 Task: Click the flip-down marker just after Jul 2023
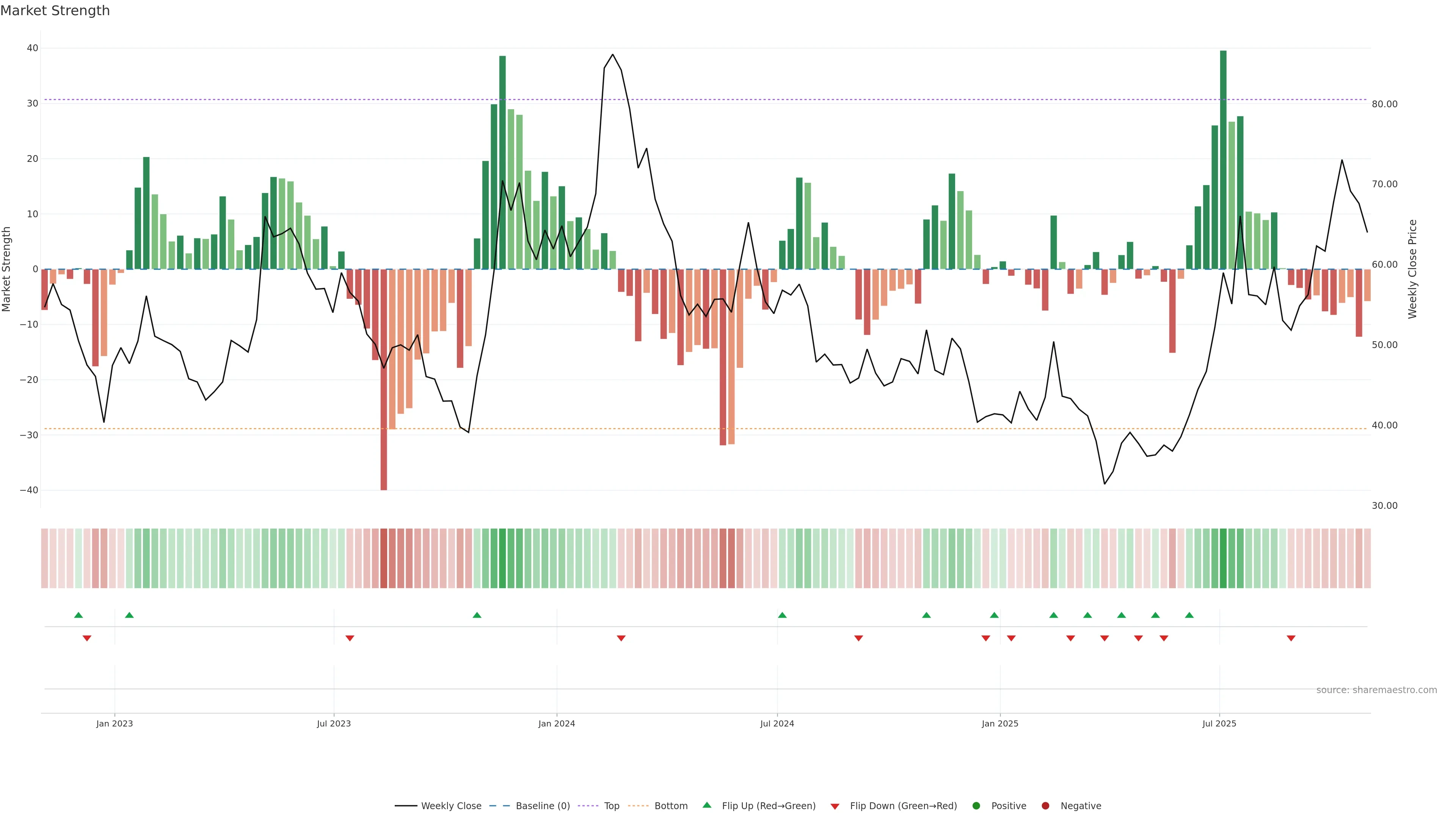pos(350,638)
